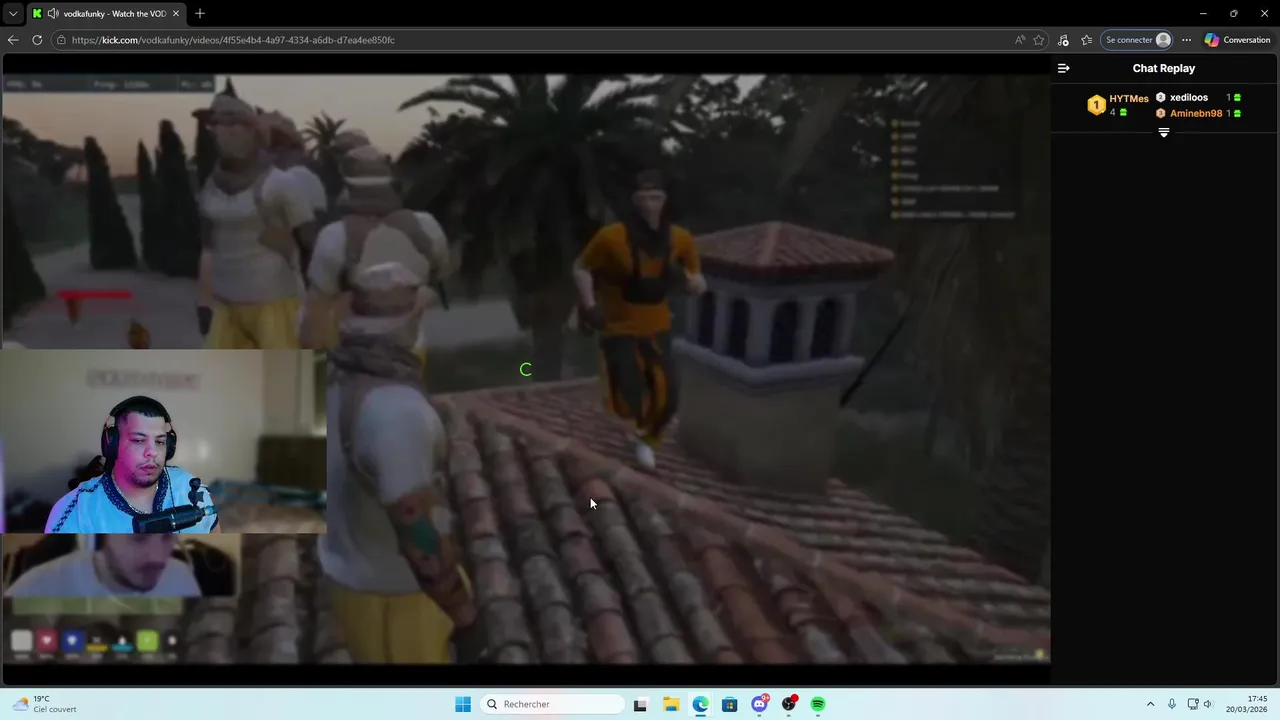
Task: Collapse the Chat Replay panel
Action: [x=1063, y=68]
